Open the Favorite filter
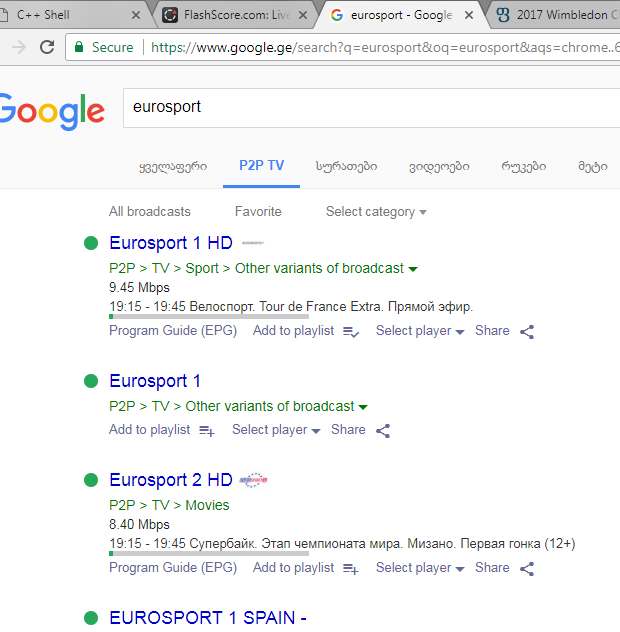This screenshot has height=632, width=620. (x=258, y=211)
